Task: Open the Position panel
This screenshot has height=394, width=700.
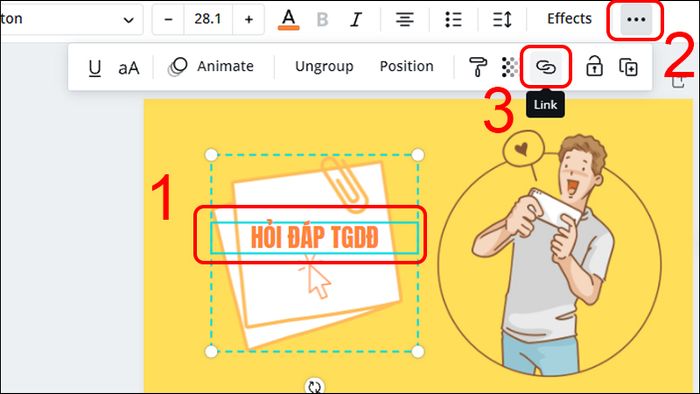Action: (406, 66)
